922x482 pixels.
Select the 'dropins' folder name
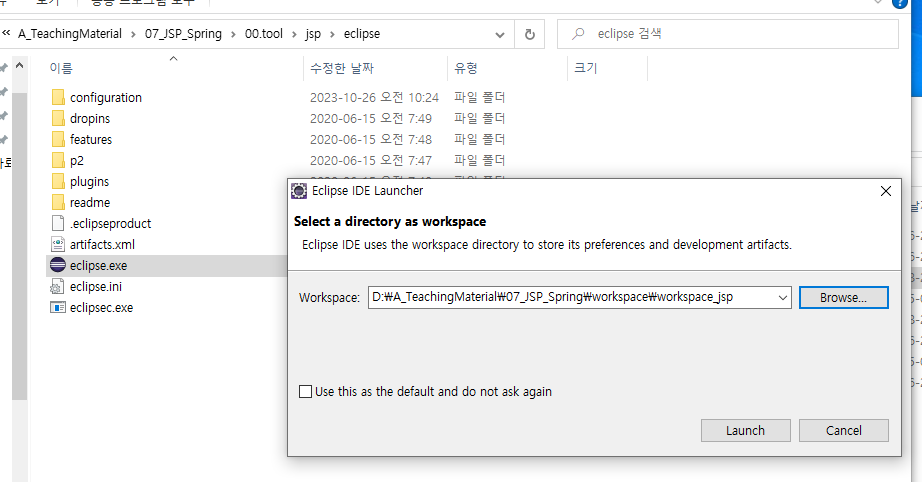pyautogui.click(x=90, y=119)
